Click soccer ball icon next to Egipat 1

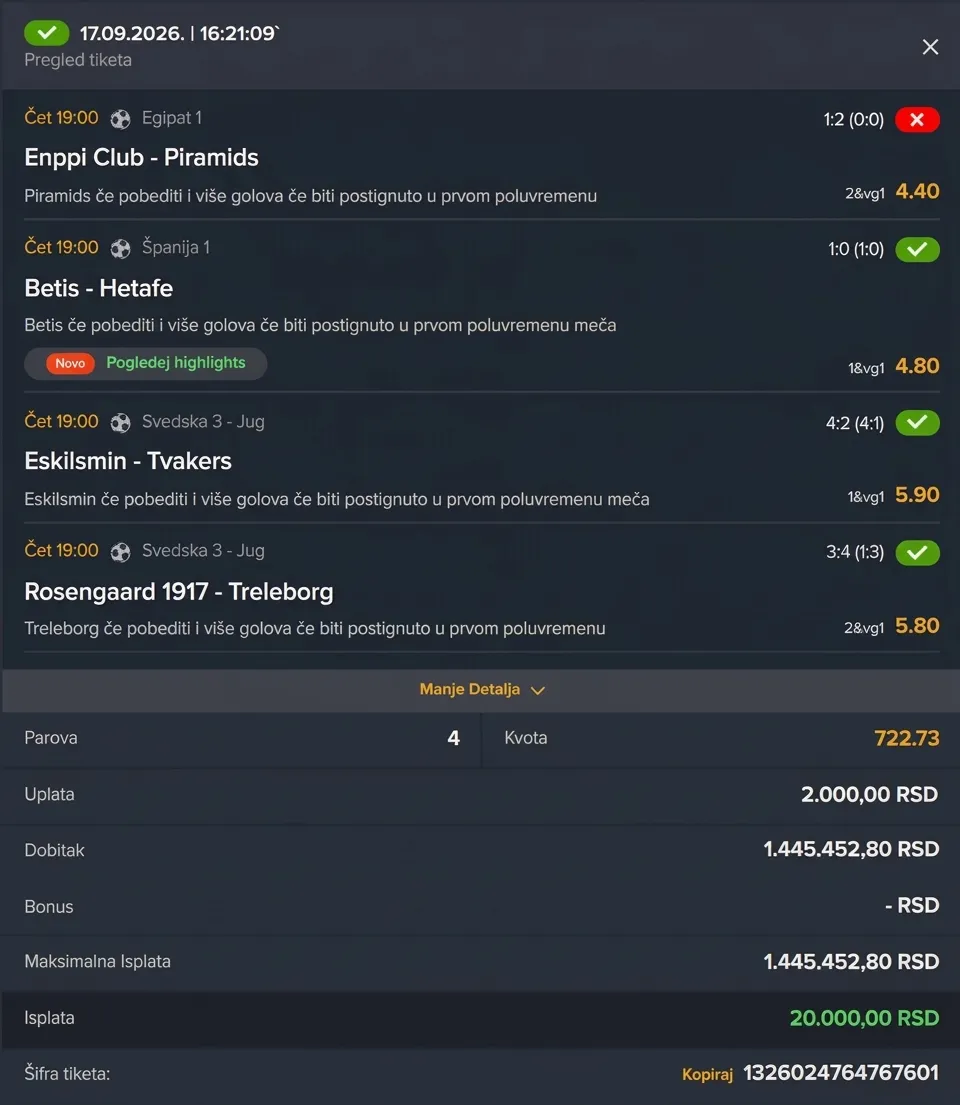pyautogui.click(x=121, y=119)
